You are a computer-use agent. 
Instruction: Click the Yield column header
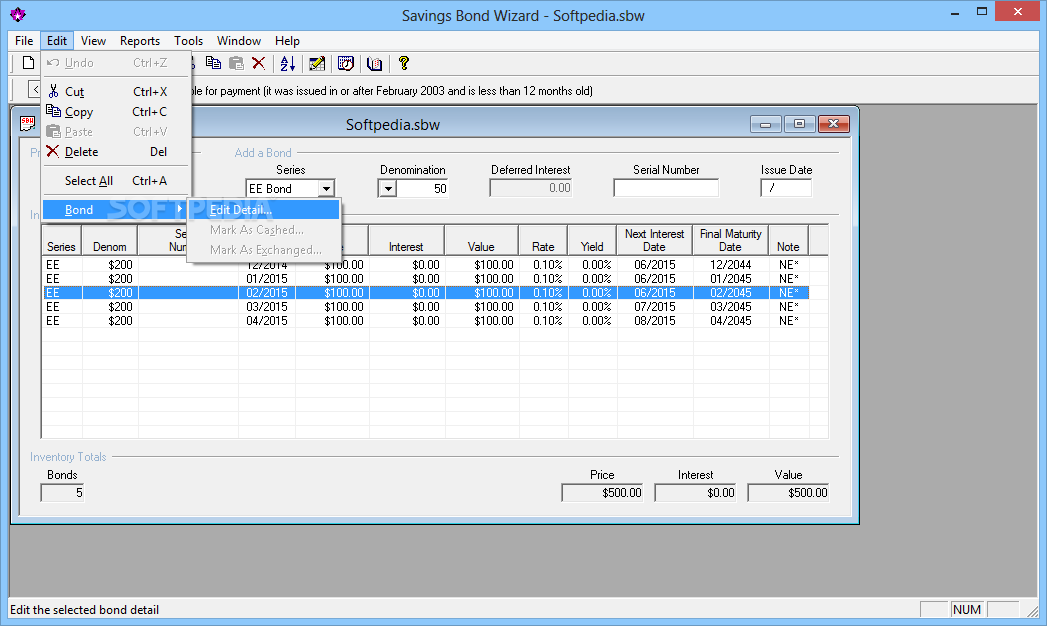tap(592, 240)
